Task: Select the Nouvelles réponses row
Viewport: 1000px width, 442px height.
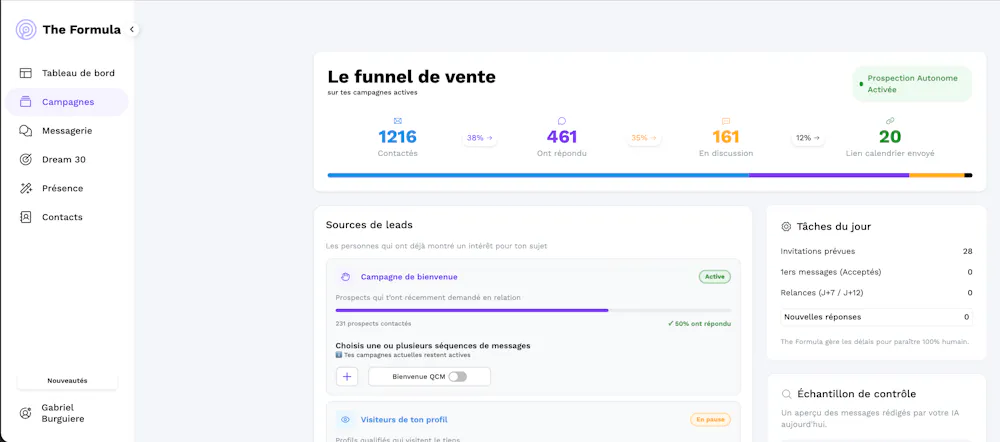Action: pos(876,317)
